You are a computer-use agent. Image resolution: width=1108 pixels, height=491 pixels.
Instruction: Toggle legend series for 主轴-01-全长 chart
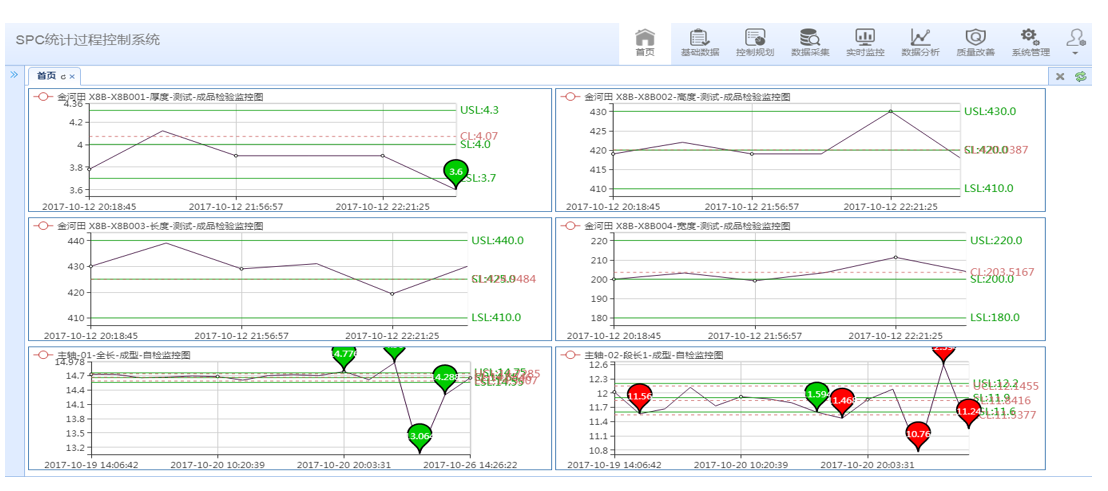coord(43,355)
